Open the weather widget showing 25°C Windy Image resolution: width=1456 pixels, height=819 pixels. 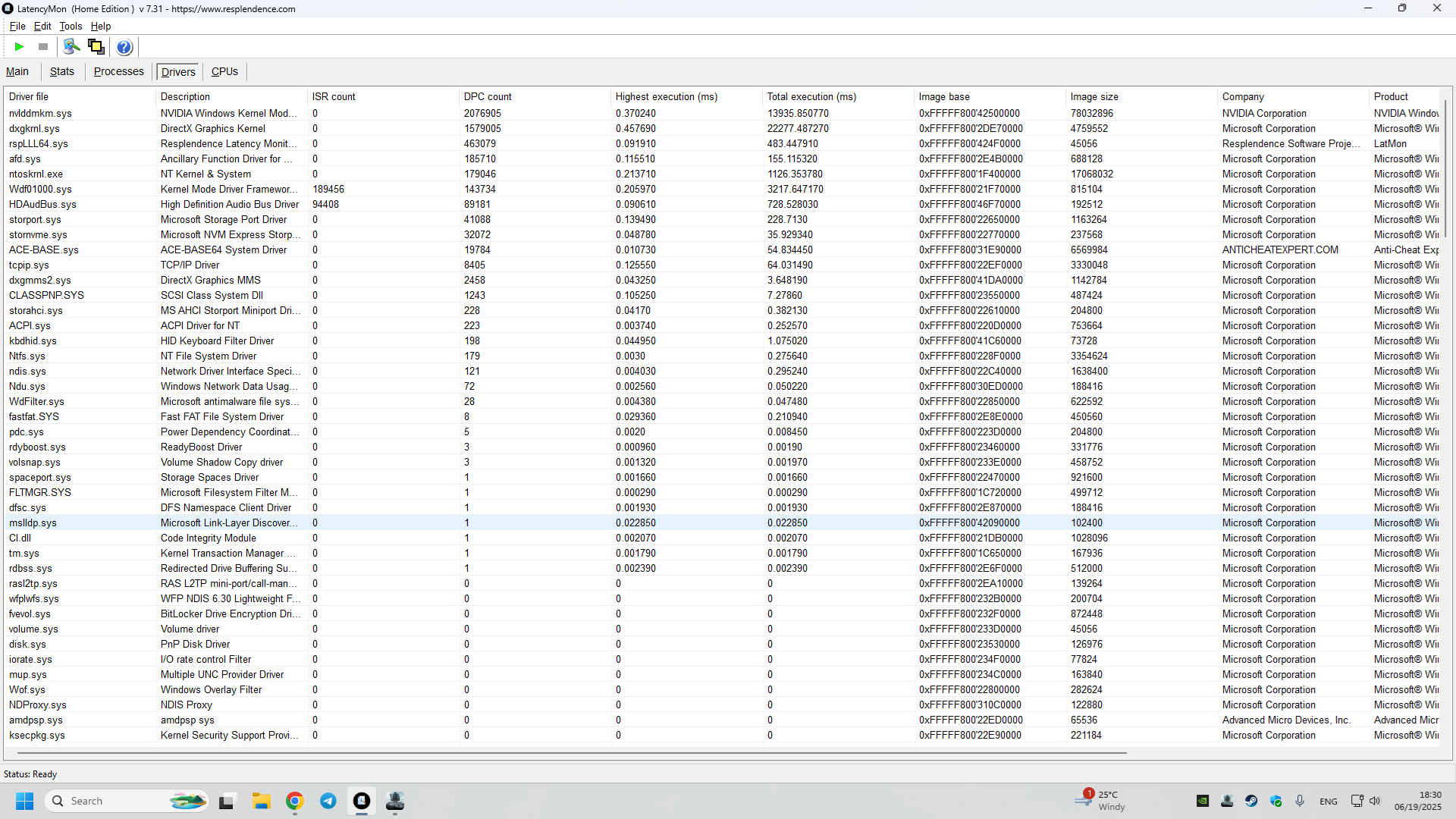[1101, 801]
